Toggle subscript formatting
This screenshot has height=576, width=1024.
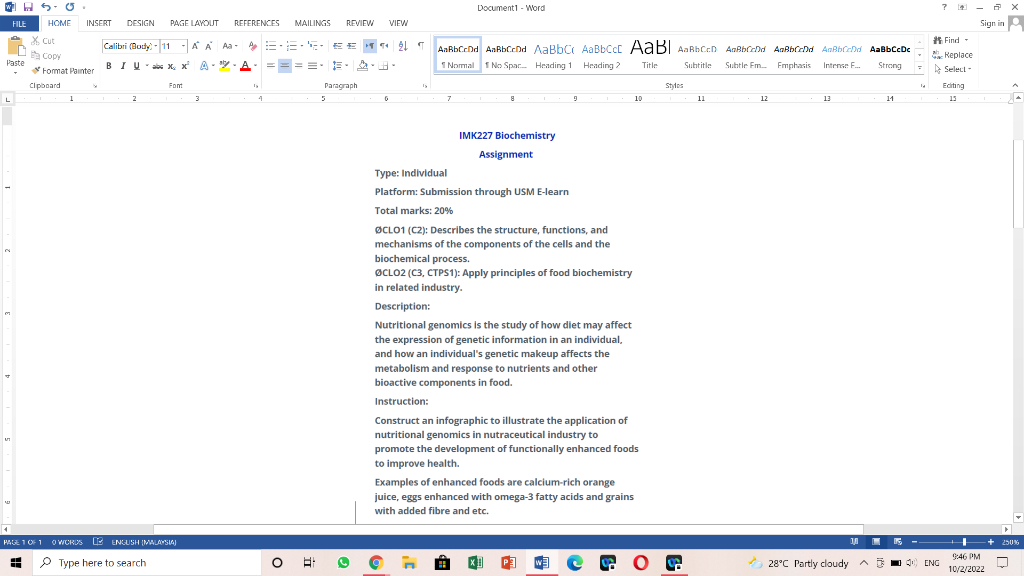pos(171,66)
